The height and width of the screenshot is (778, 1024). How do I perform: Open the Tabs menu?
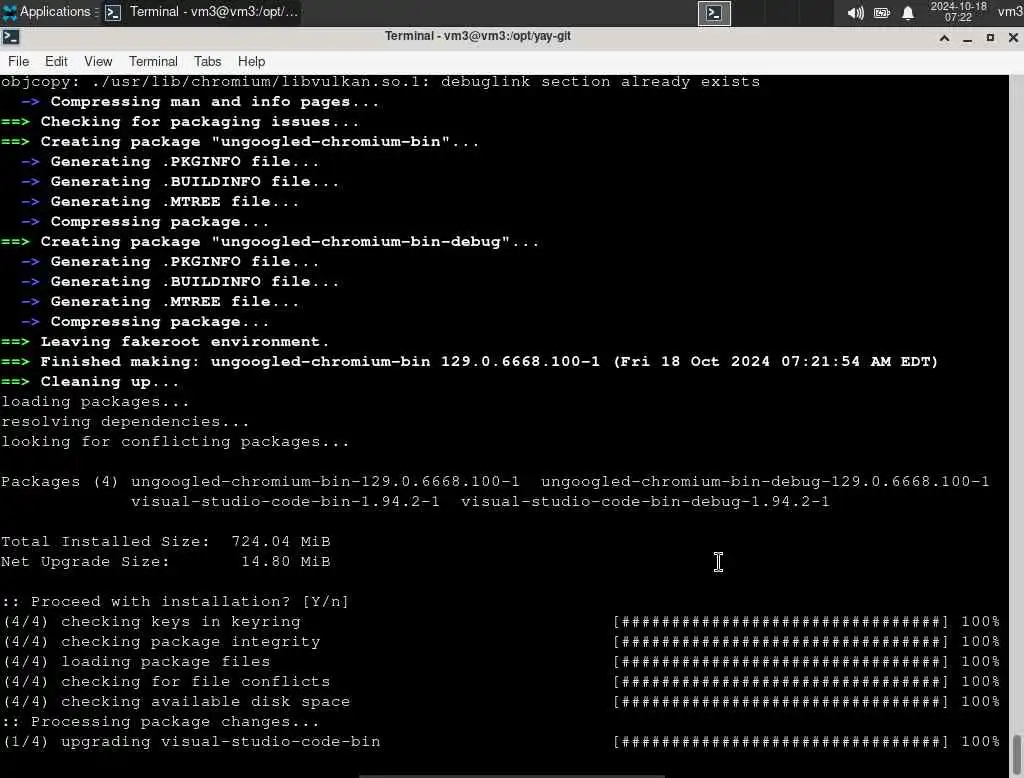point(208,61)
